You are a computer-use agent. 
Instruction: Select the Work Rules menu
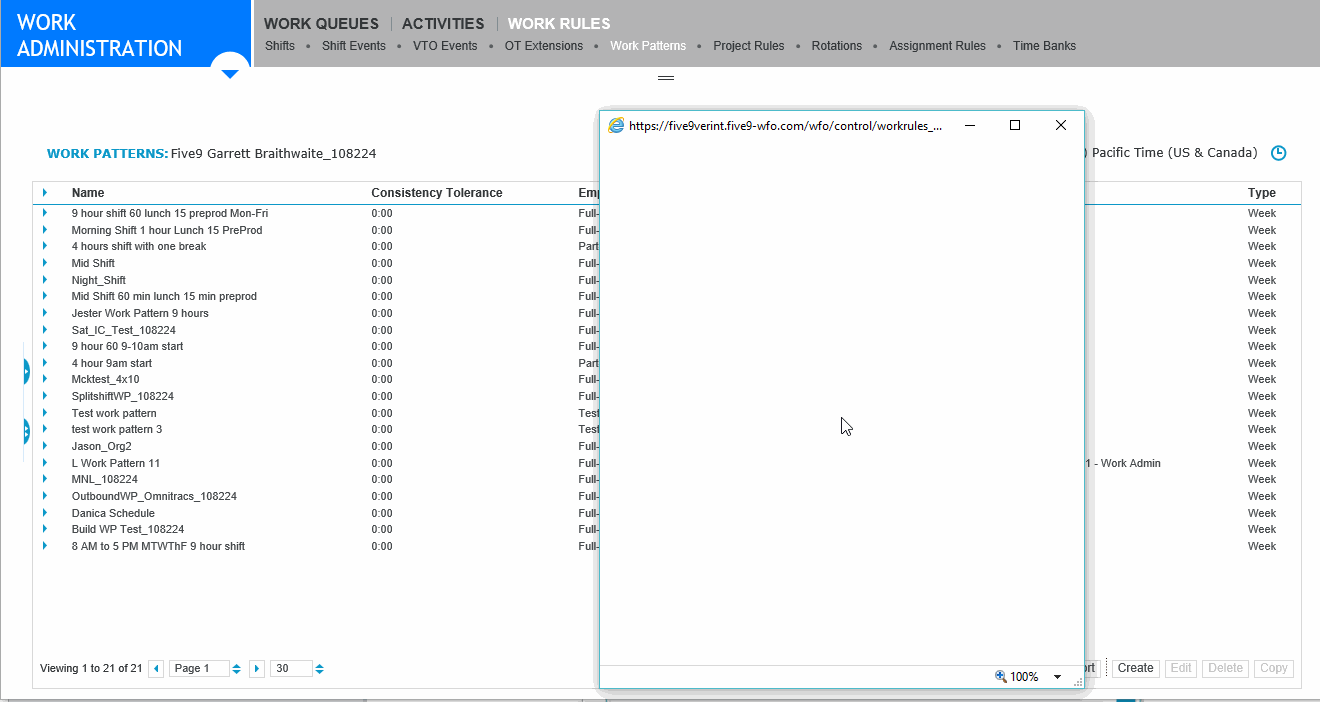[559, 24]
